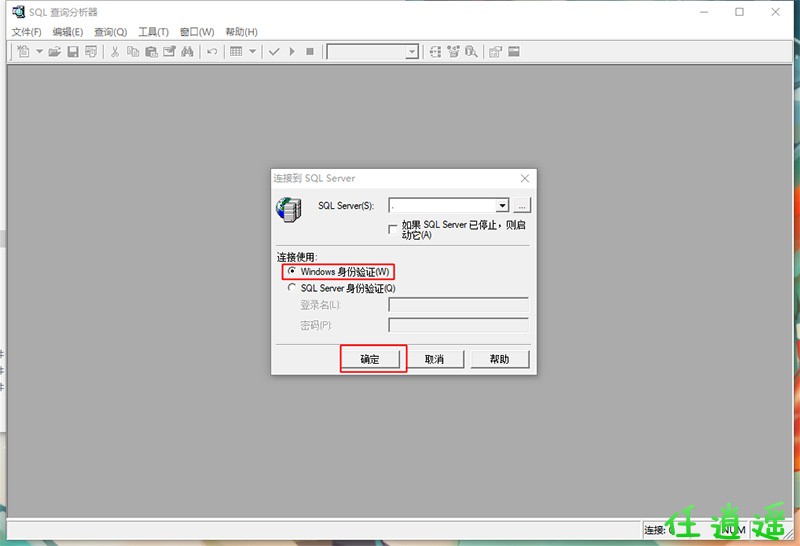This screenshot has width=800, height=546.
Task: Open the 文件(F) menu
Action: tap(27, 32)
